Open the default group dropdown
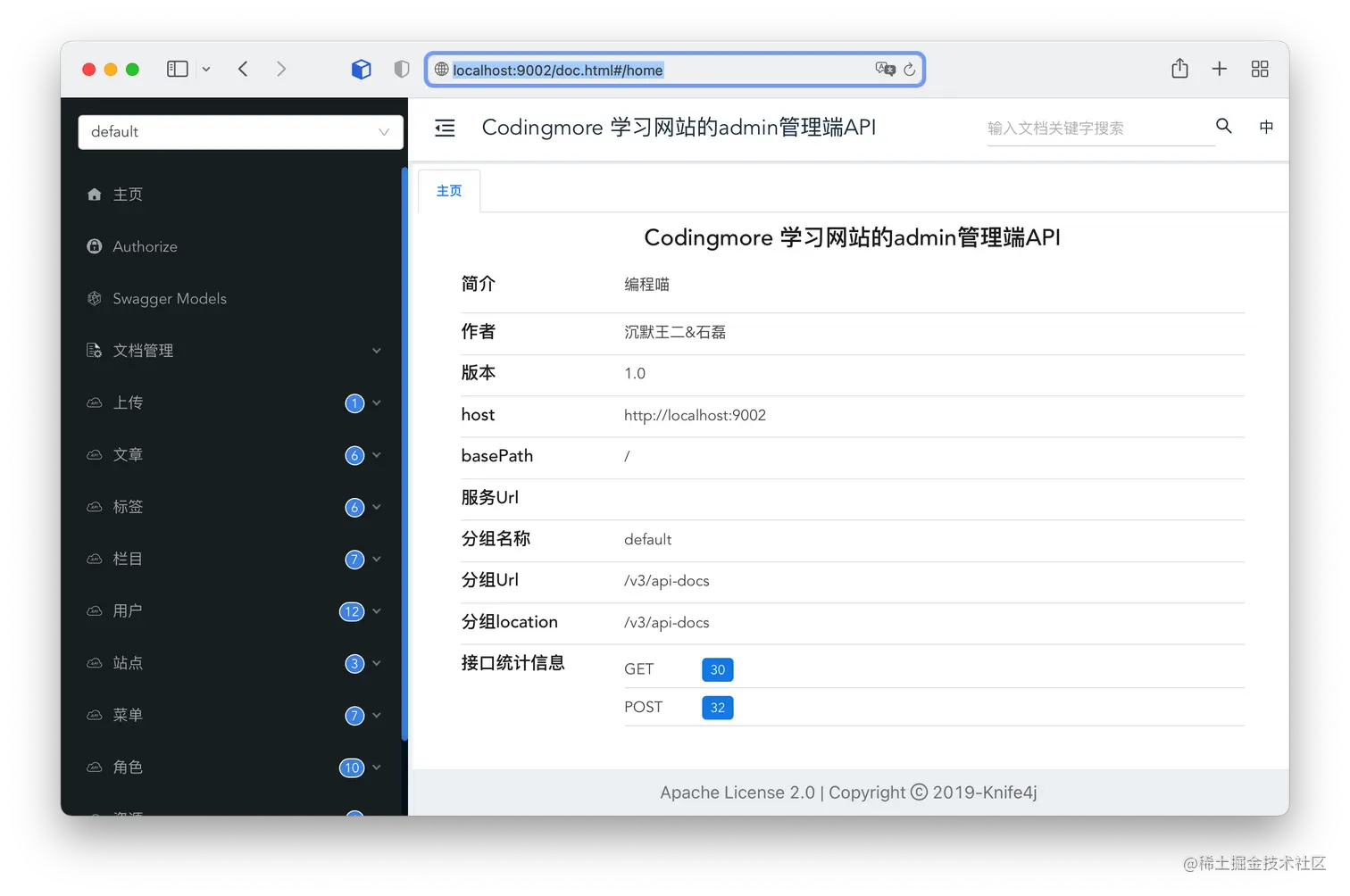Viewport: 1350px width, 896px height. coord(240,132)
